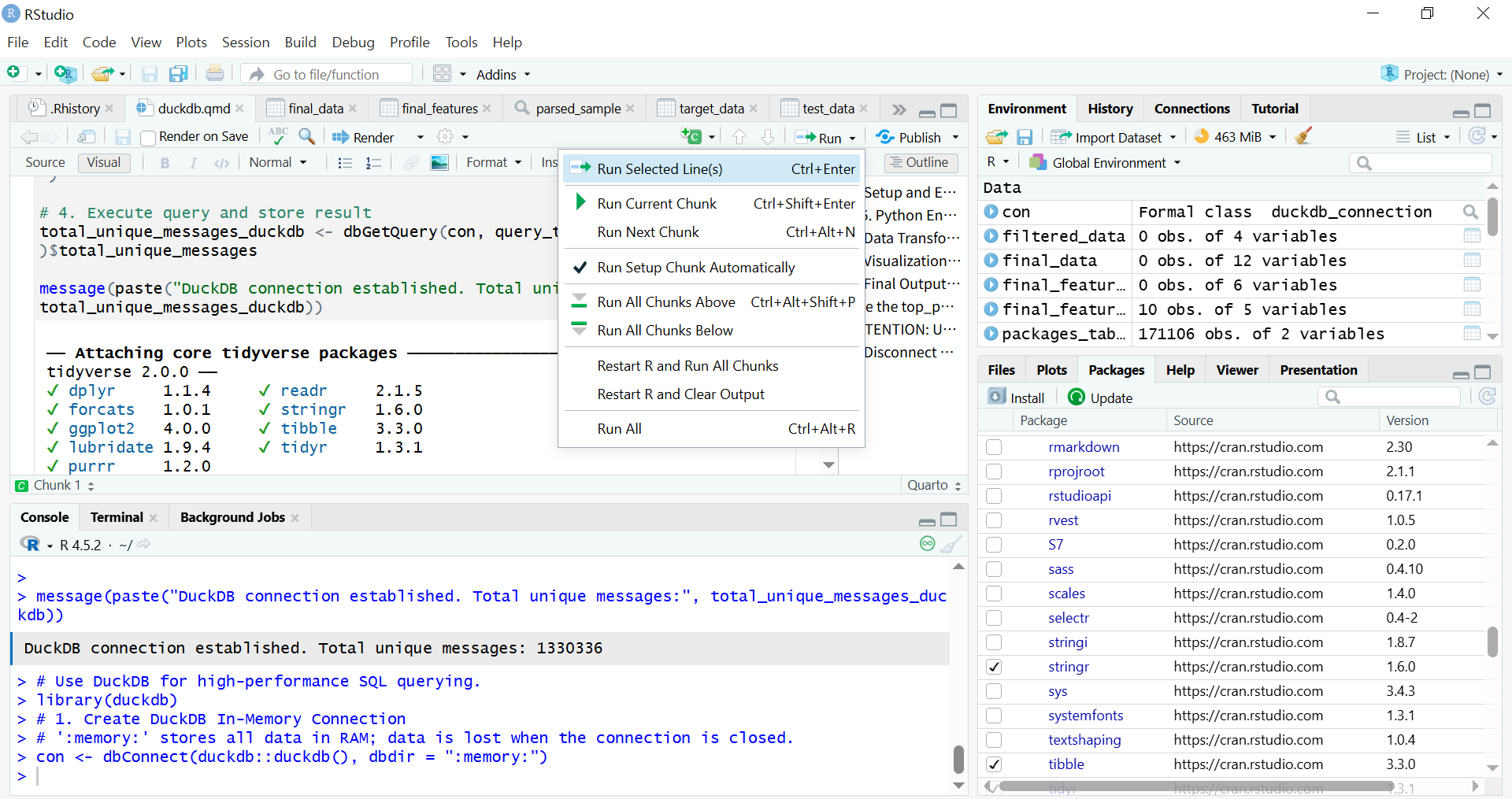Click the Install packages button

(1017, 398)
